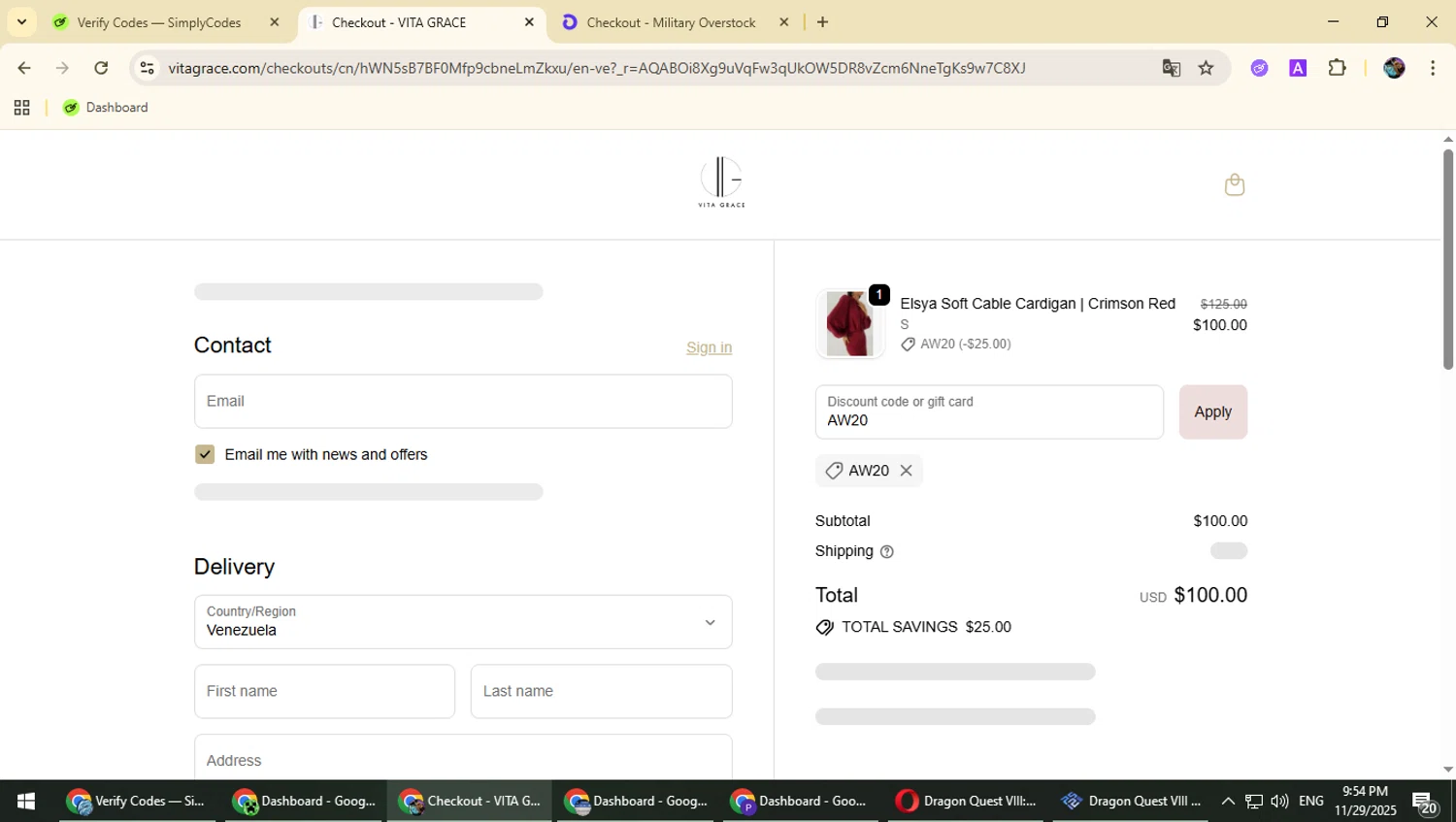Open a new browser tab
The width and height of the screenshot is (1456, 822).
(x=822, y=21)
